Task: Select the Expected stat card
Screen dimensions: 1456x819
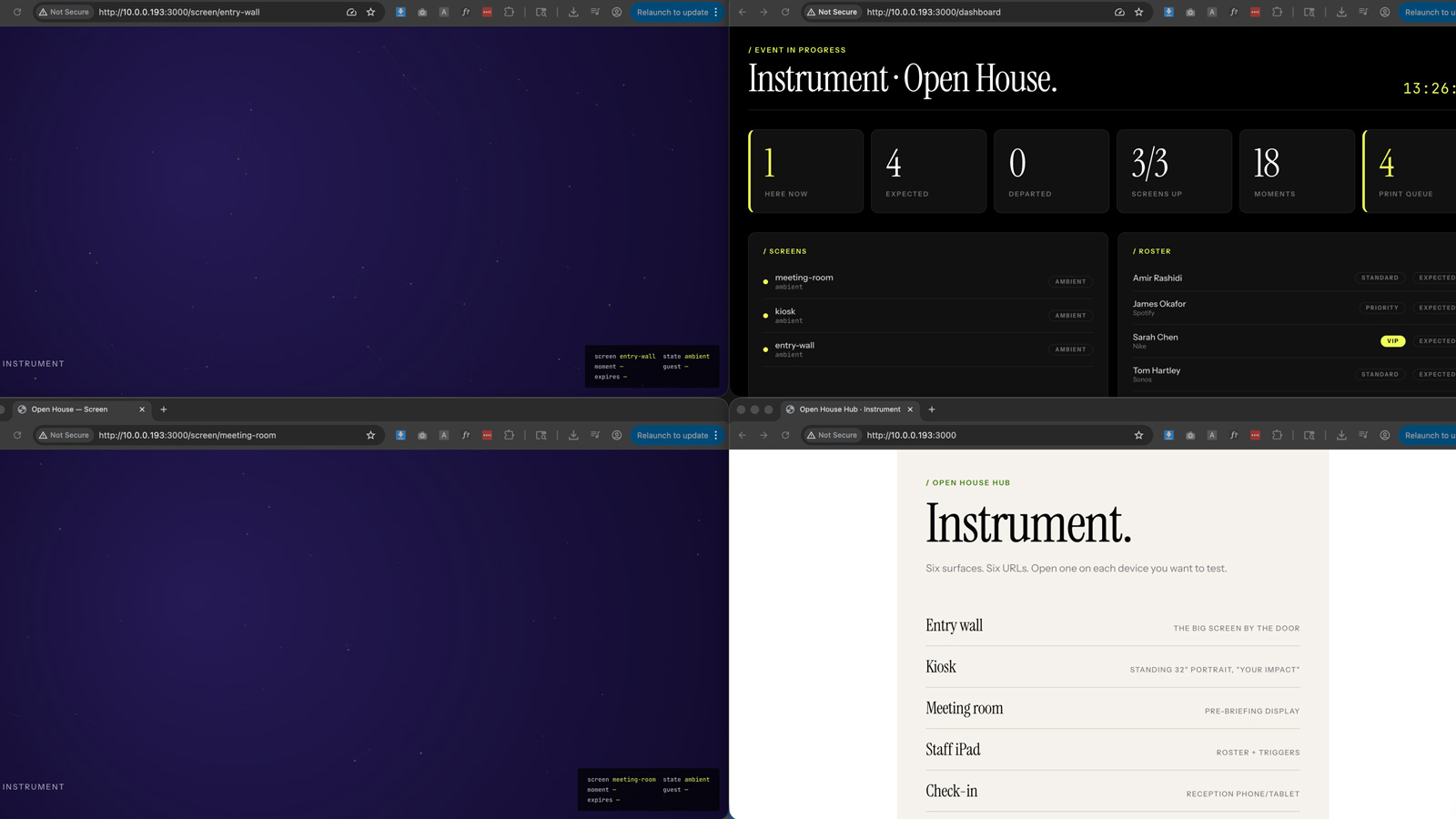Action: click(x=928, y=171)
